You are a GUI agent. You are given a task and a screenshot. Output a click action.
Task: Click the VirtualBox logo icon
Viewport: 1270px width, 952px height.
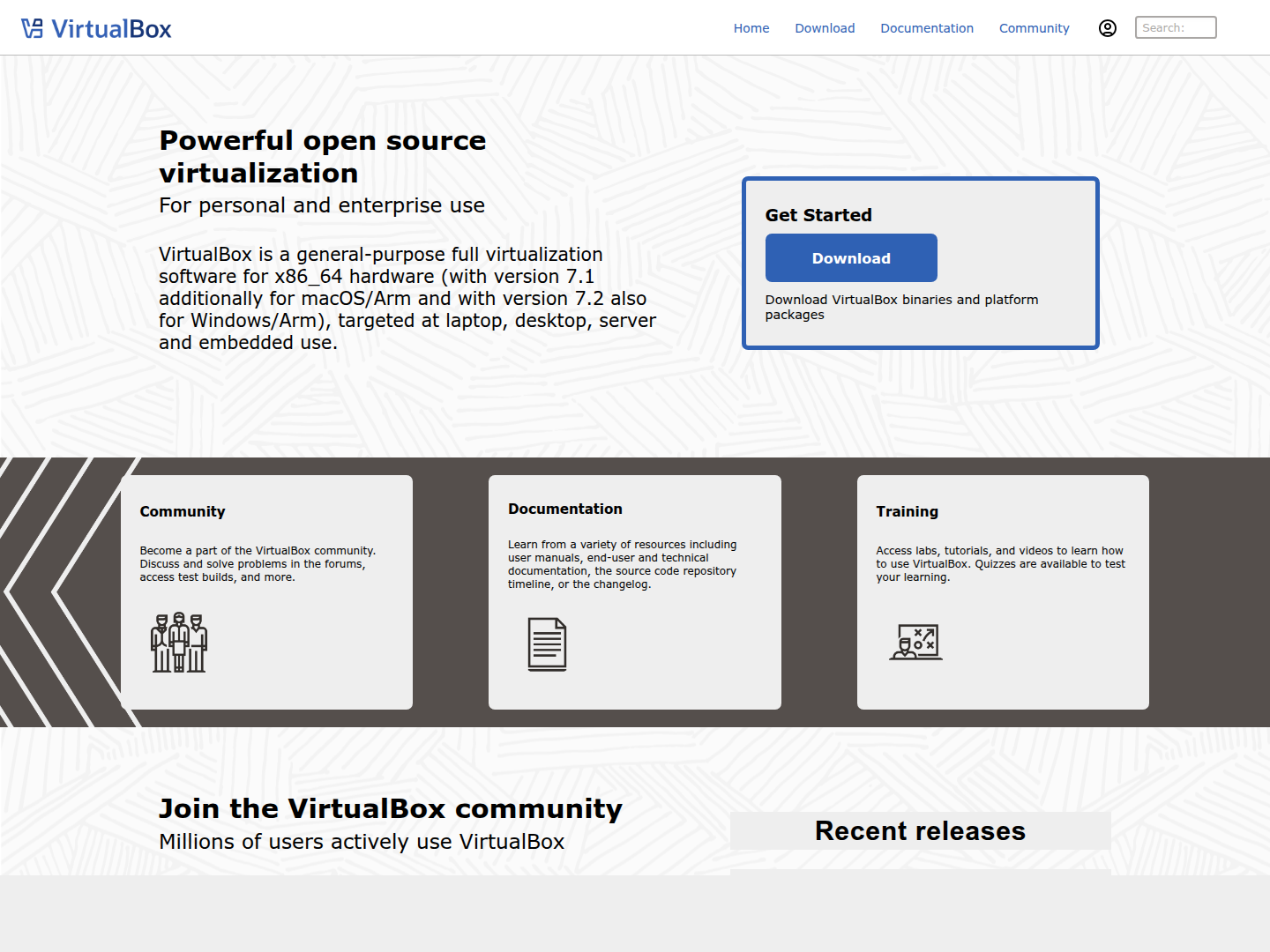(x=33, y=28)
